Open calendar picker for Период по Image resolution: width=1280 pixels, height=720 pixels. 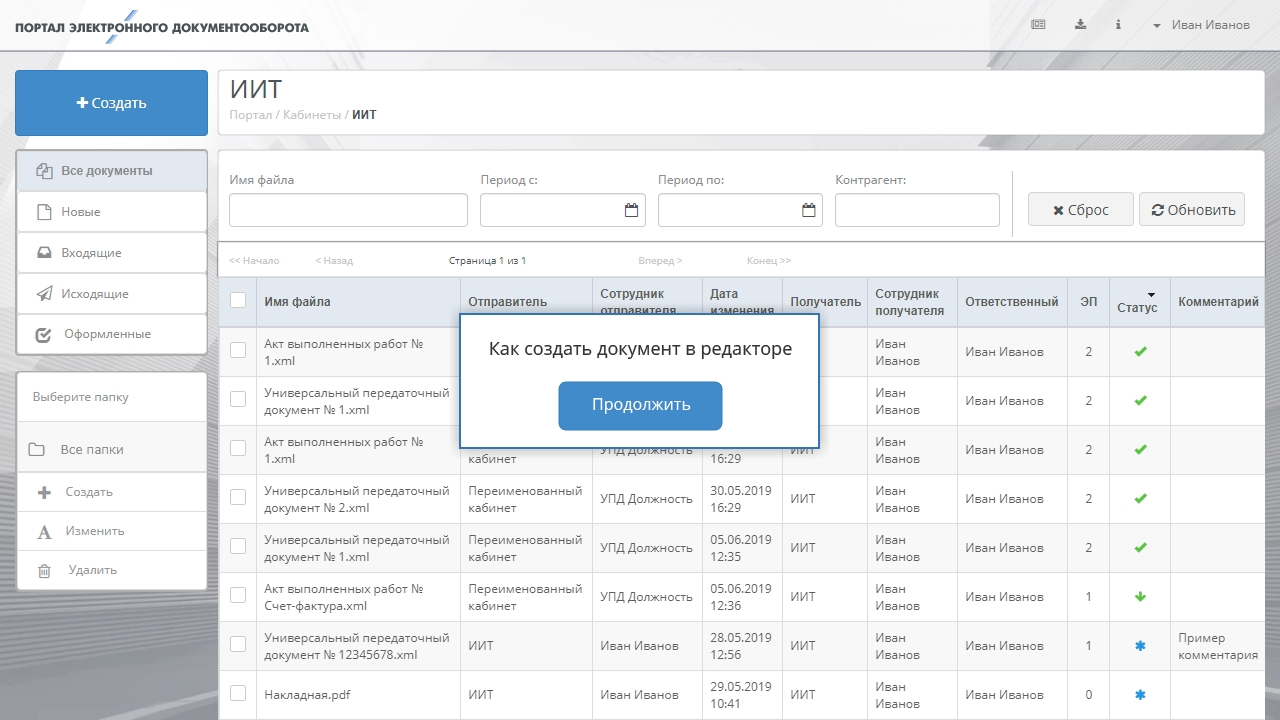(x=808, y=210)
